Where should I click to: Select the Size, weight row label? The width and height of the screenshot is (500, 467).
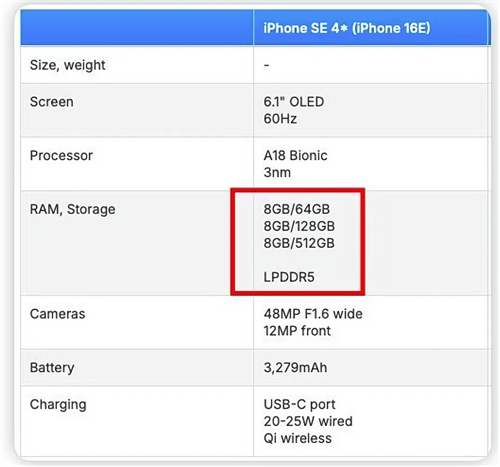[x=67, y=65]
